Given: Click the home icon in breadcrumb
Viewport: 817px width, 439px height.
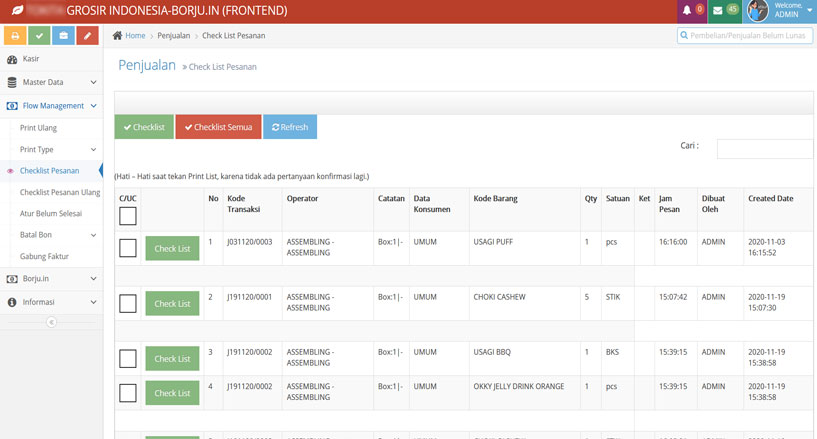Looking at the screenshot, I should tap(117, 35).
